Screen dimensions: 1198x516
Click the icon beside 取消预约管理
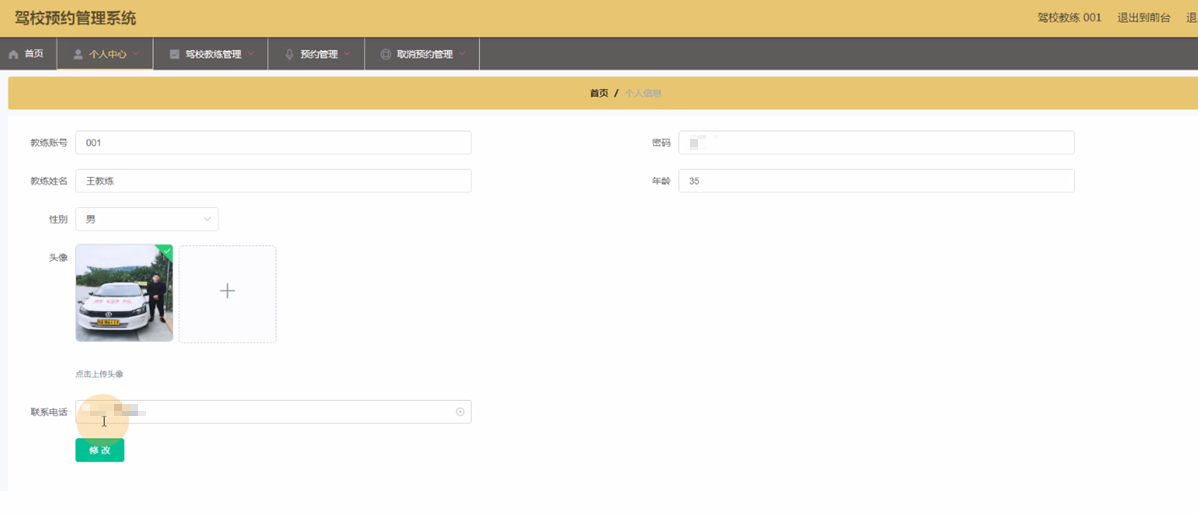[x=385, y=54]
